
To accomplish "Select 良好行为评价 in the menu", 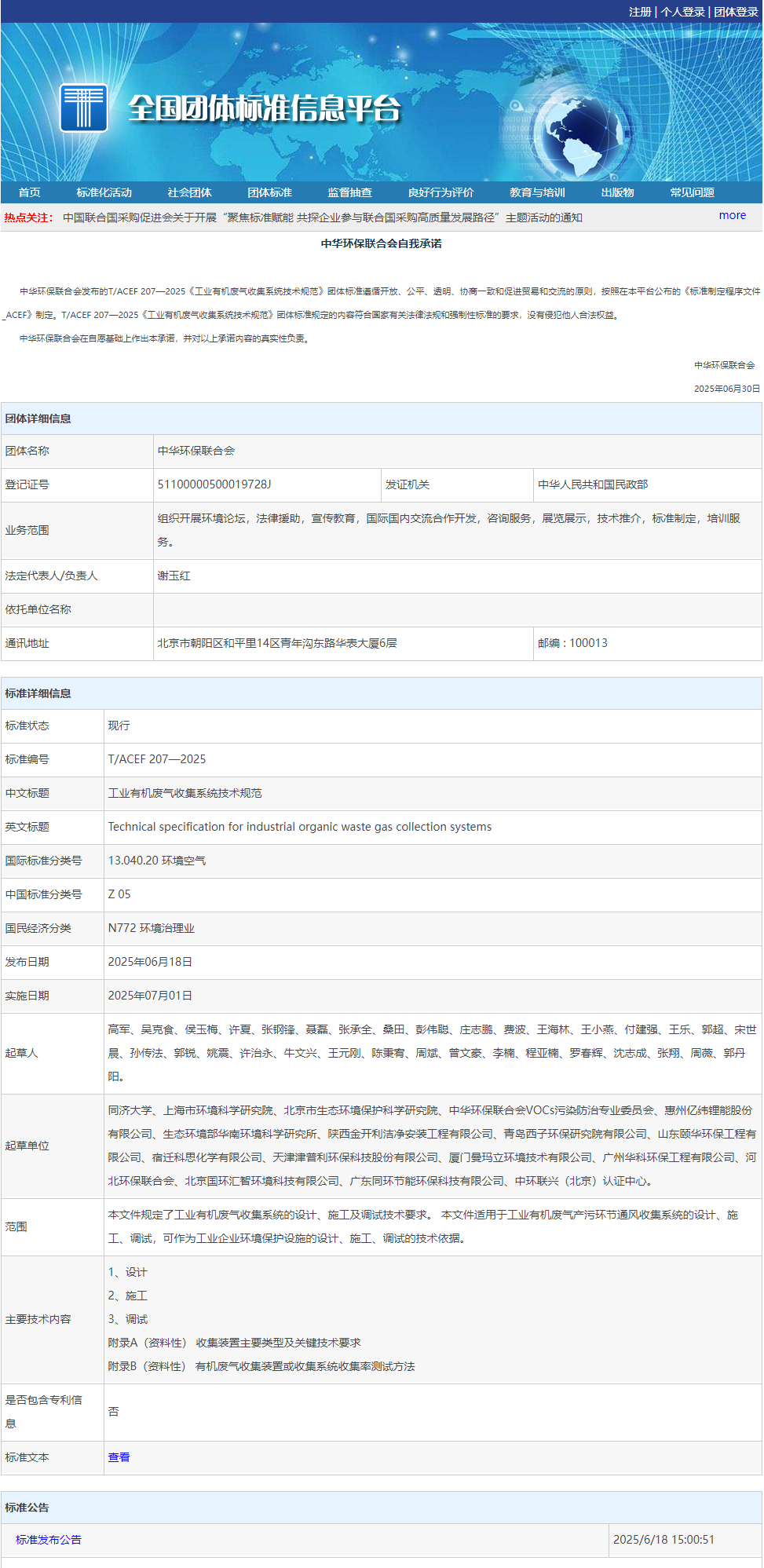I will click(x=440, y=192).
